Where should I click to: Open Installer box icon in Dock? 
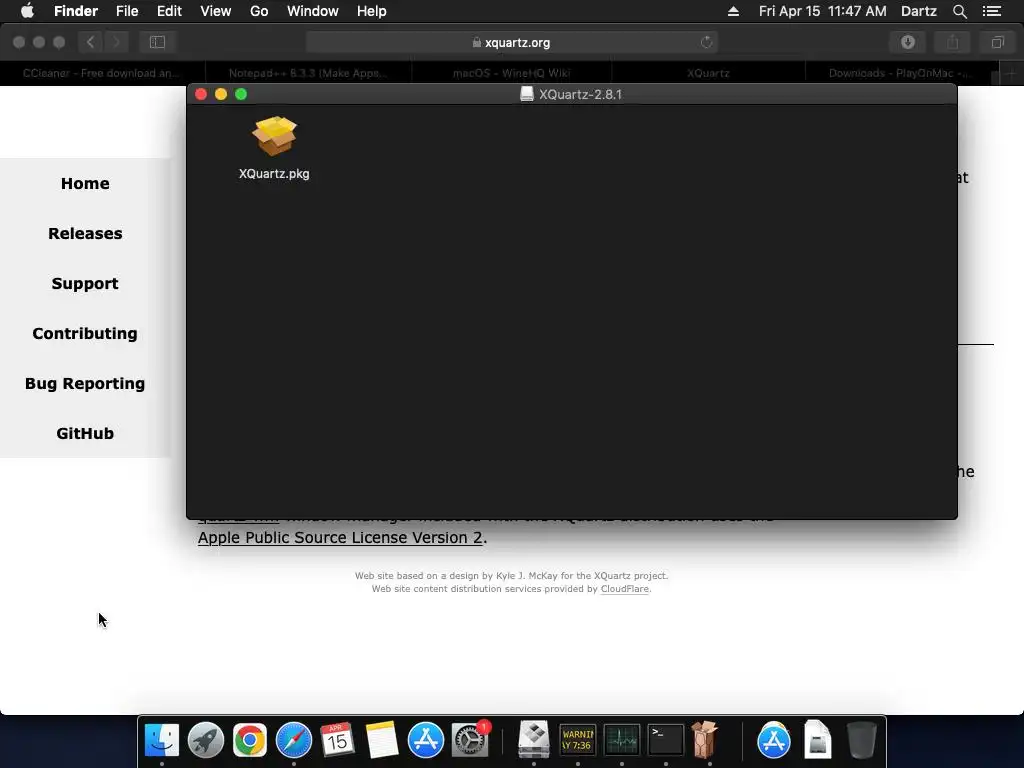click(x=705, y=740)
